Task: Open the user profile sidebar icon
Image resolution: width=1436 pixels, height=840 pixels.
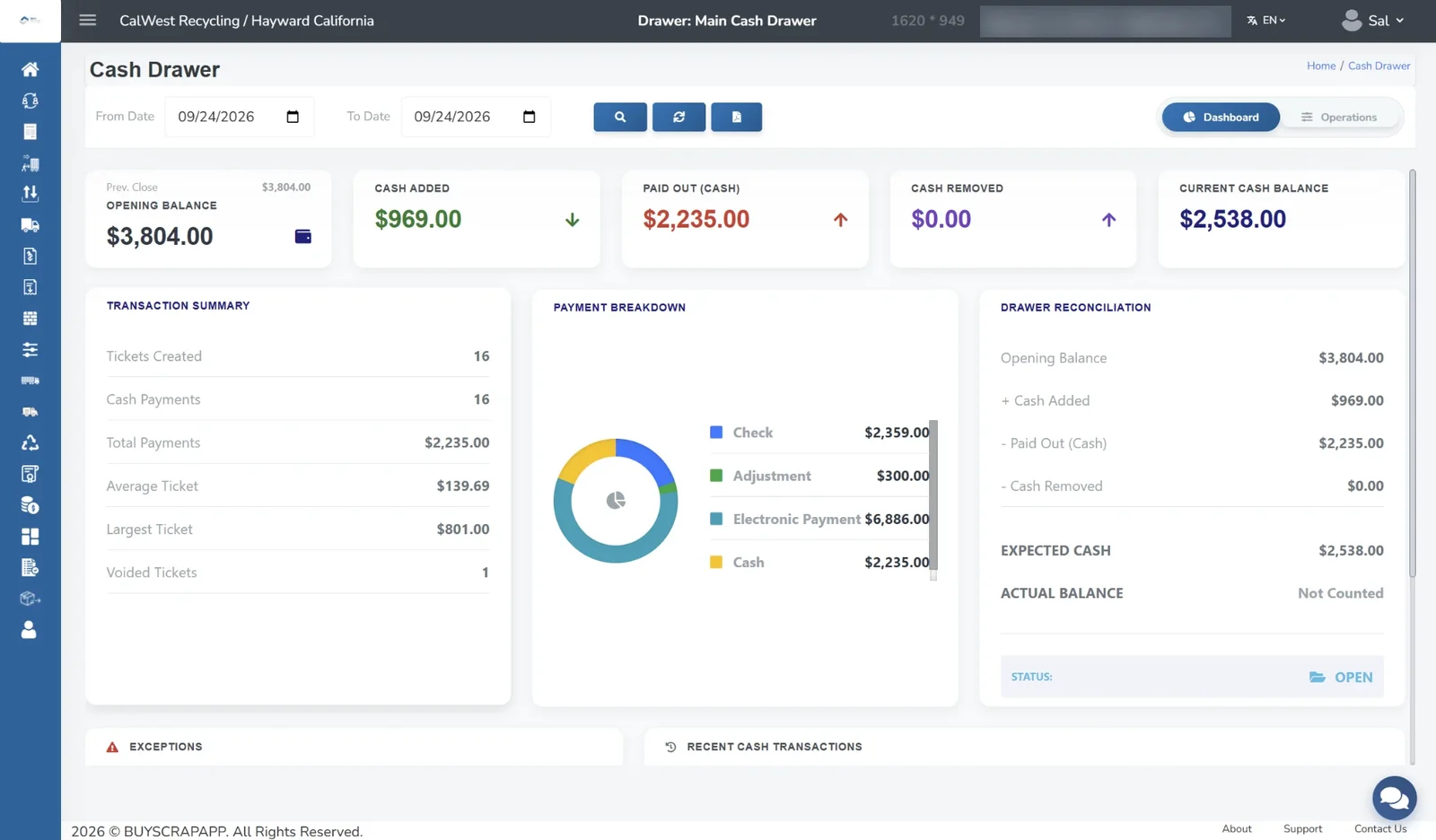Action: click(30, 630)
